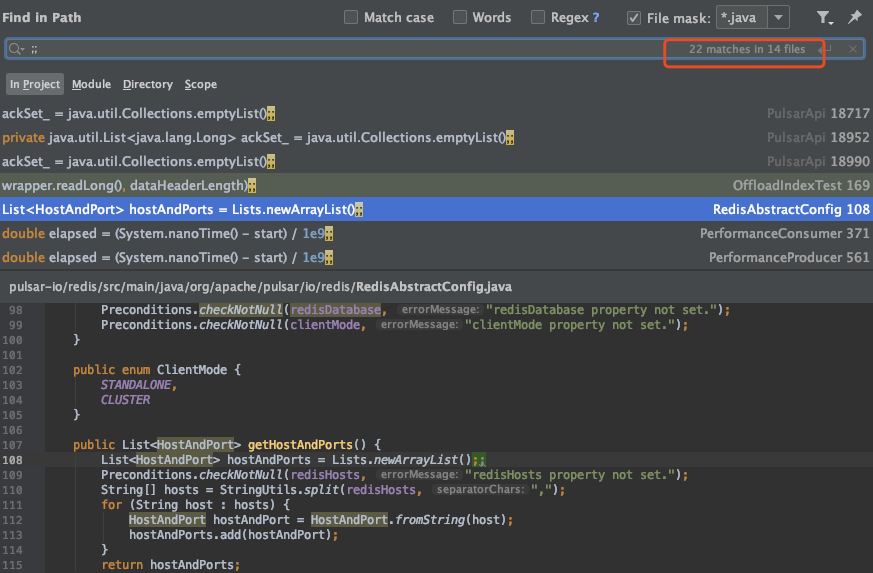Screen dimensions: 873x573
Task: Expand the file mask dropdown arrow
Action: click(778, 17)
